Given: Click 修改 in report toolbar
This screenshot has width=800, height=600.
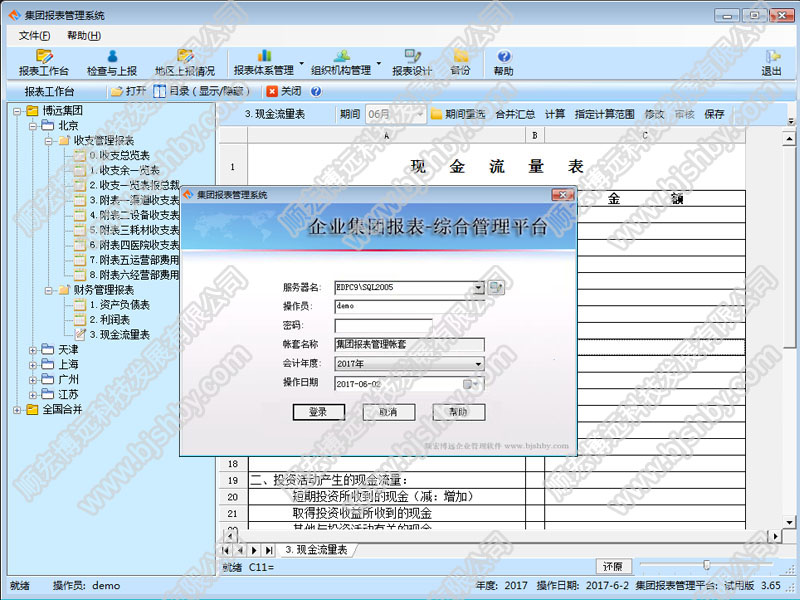Looking at the screenshot, I should [654, 114].
